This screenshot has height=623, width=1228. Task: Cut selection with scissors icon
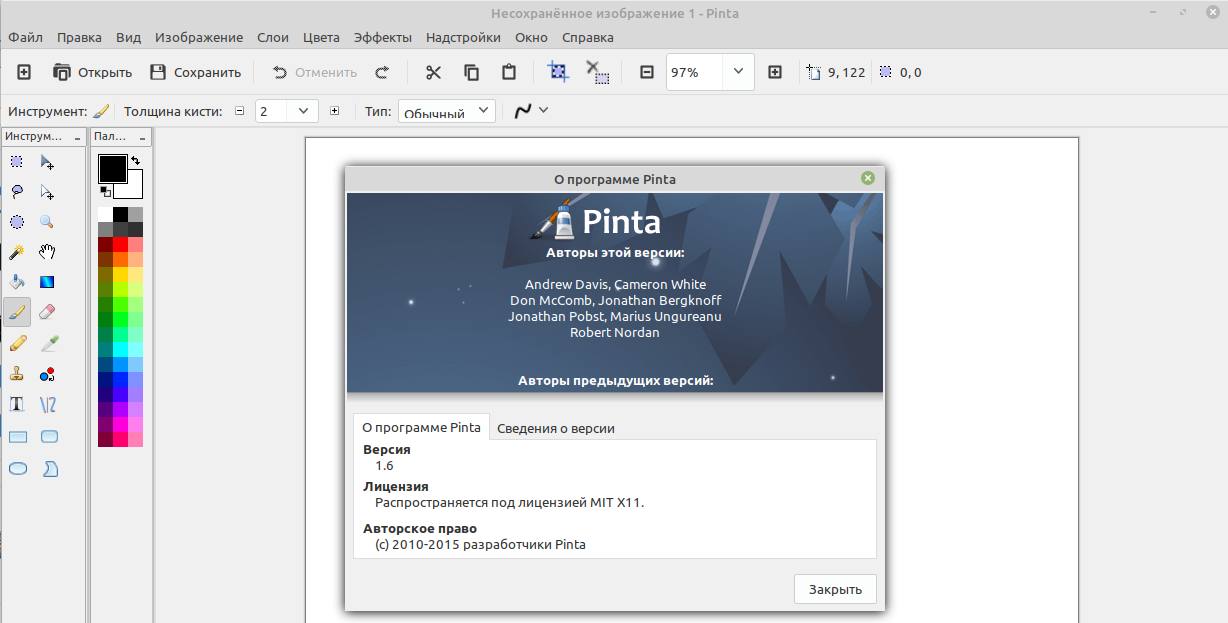433,72
